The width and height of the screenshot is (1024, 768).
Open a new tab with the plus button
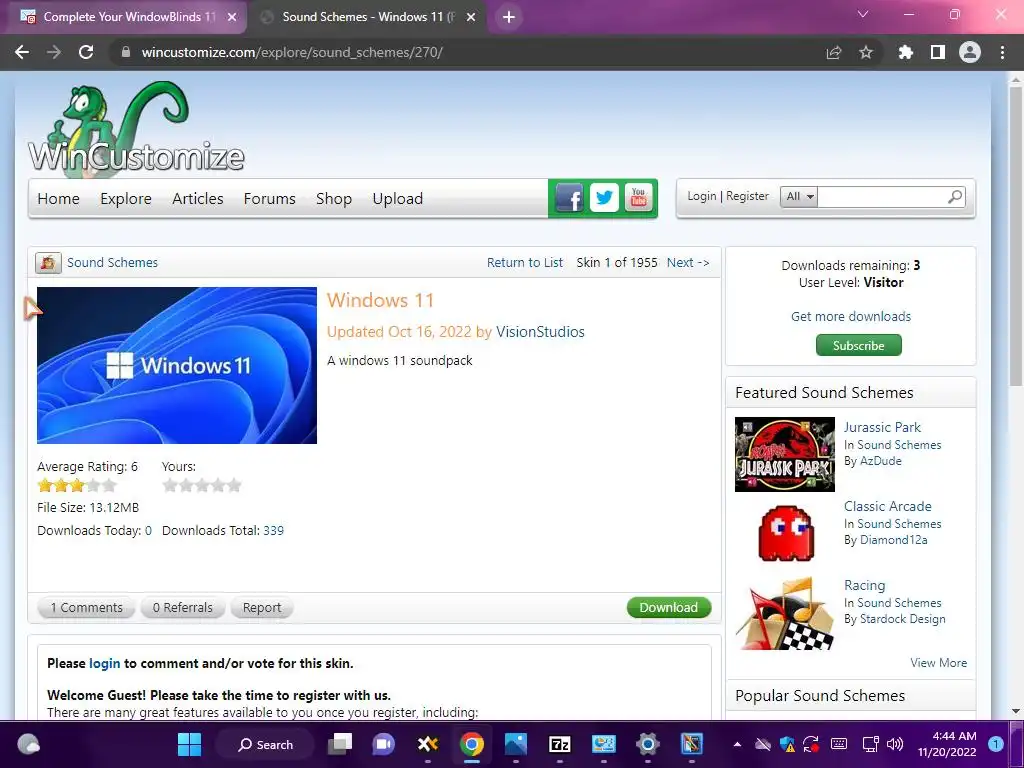click(509, 17)
